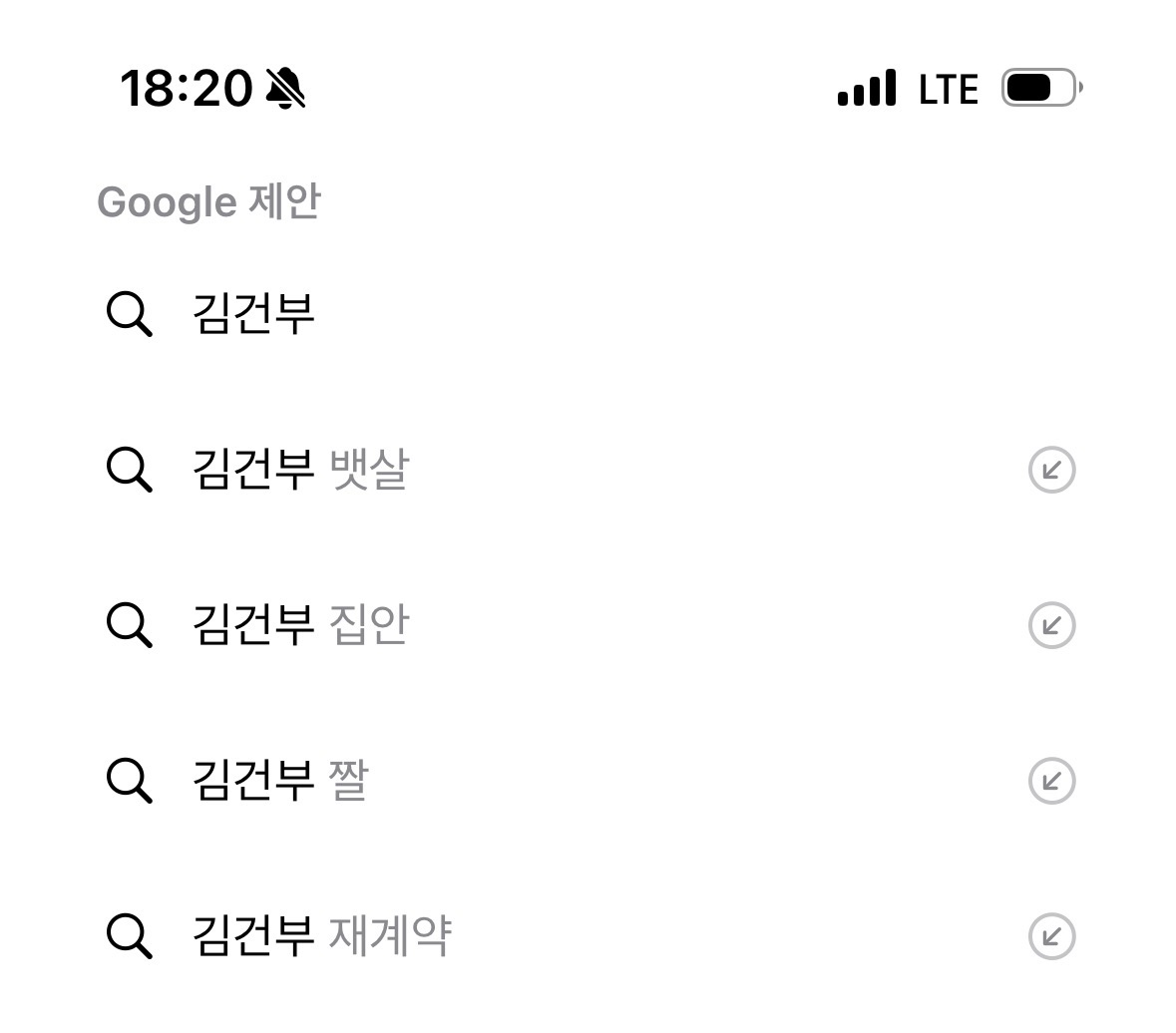Tap the Google 제안 section header
Screen dimensions: 1176x1033
point(208,202)
